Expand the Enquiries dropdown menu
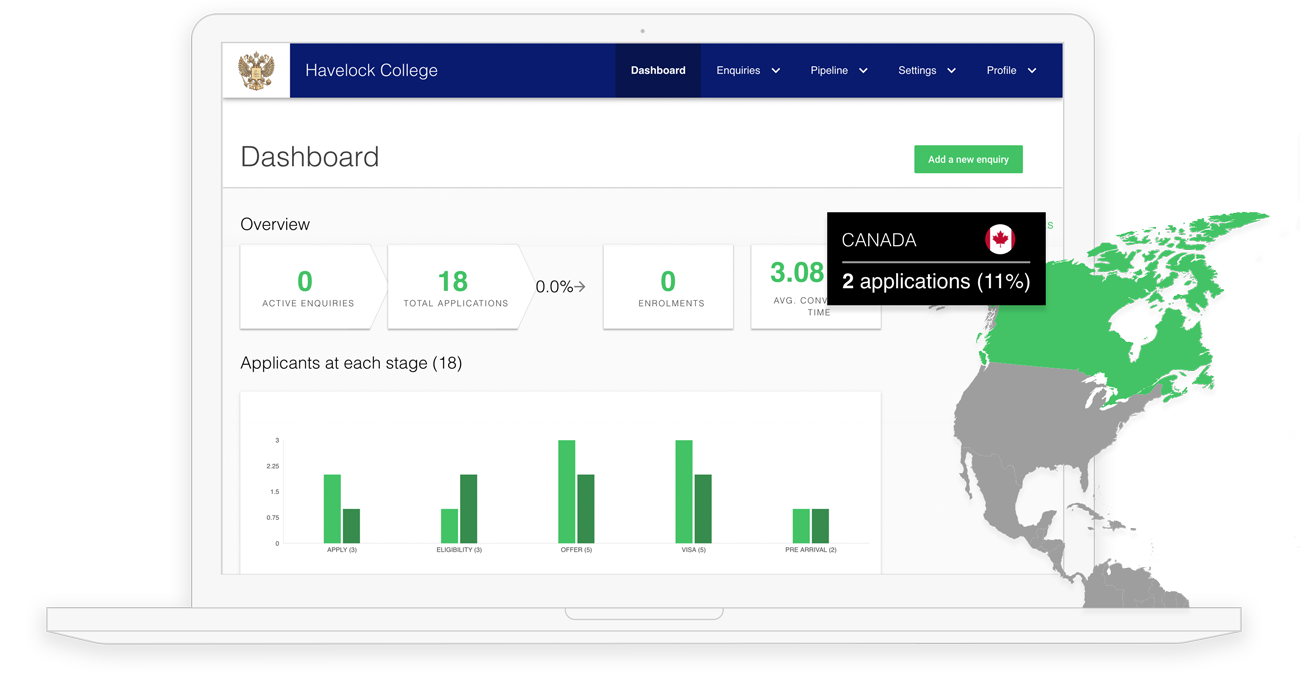The image size is (1300, 700). point(747,70)
